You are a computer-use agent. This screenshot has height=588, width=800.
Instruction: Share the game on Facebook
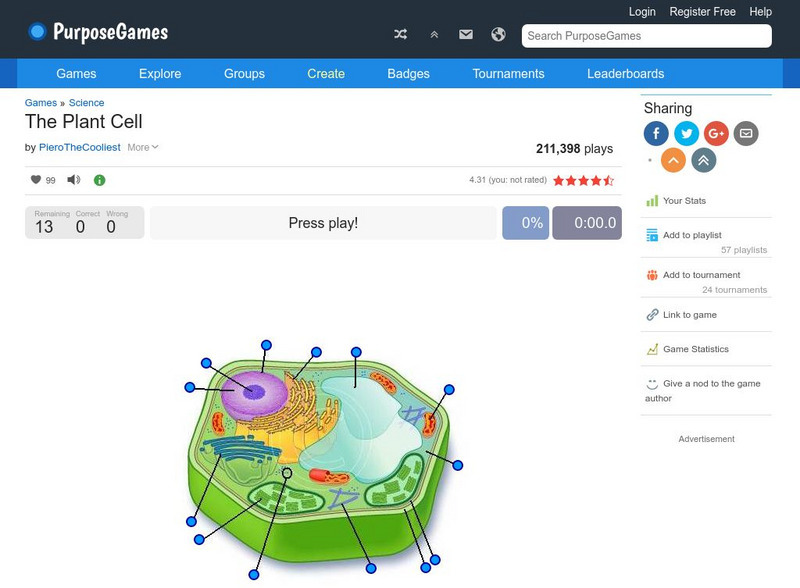coord(656,133)
